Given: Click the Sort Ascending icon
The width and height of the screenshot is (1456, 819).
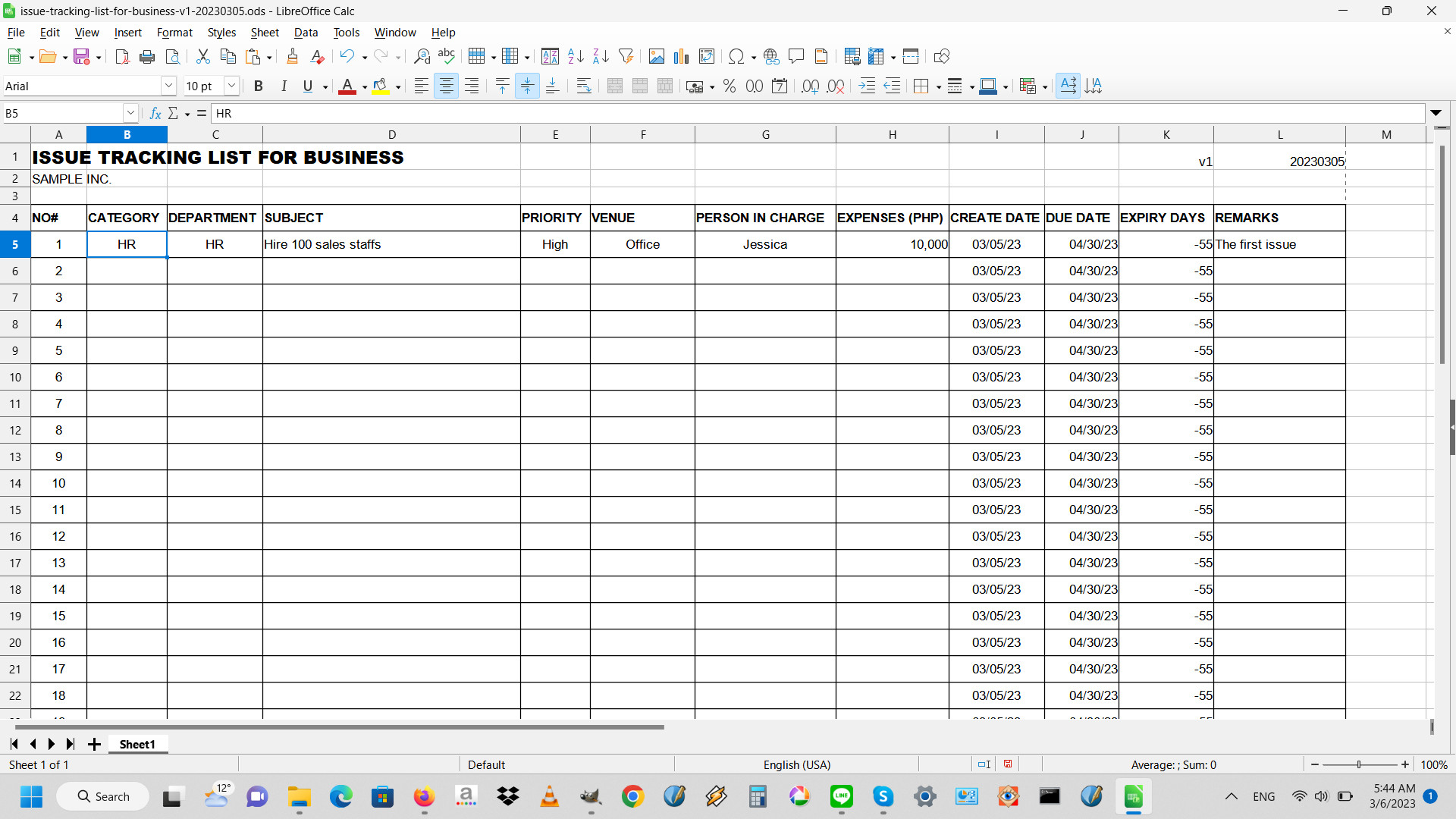Looking at the screenshot, I should [576, 56].
